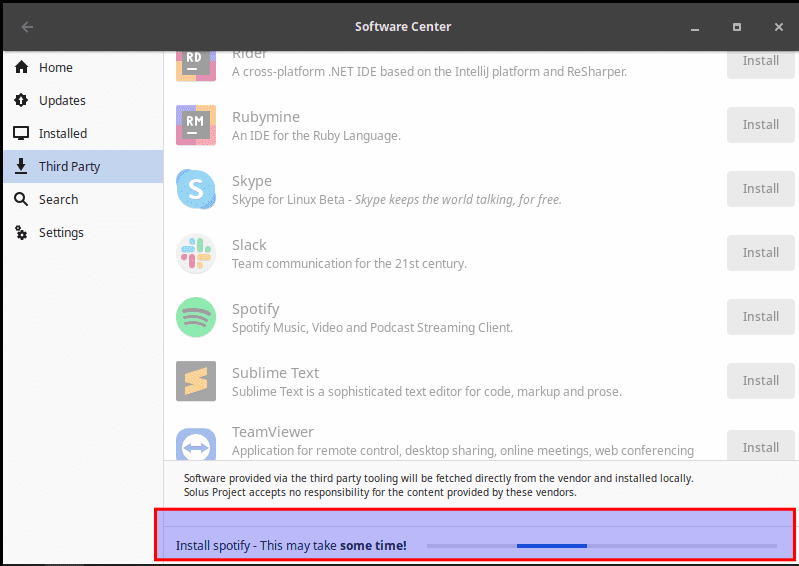799x566 pixels.
Task: Click the Skype app icon
Action: [x=196, y=190]
